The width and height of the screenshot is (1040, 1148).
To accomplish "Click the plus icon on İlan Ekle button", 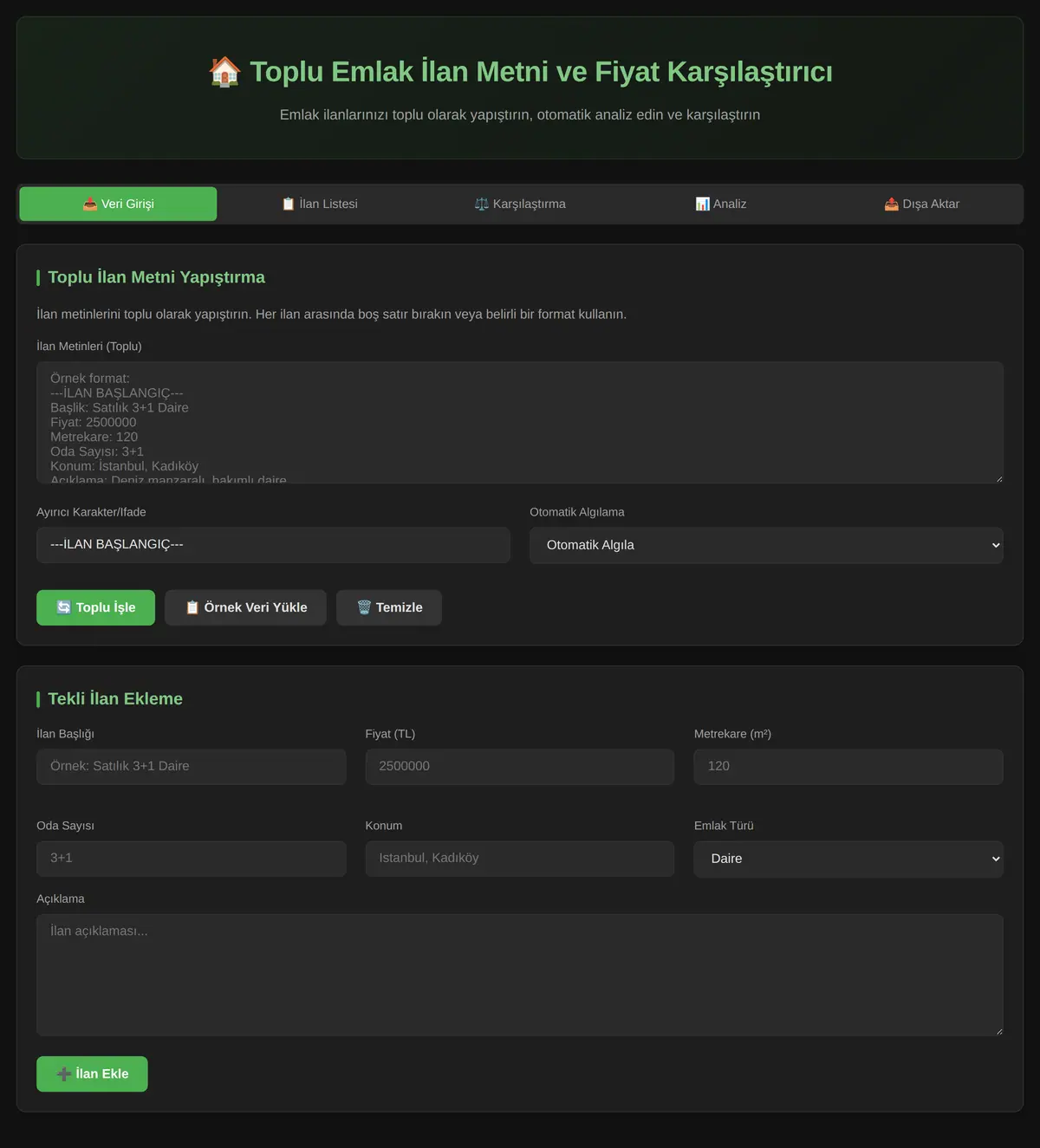I will coord(64,1073).
